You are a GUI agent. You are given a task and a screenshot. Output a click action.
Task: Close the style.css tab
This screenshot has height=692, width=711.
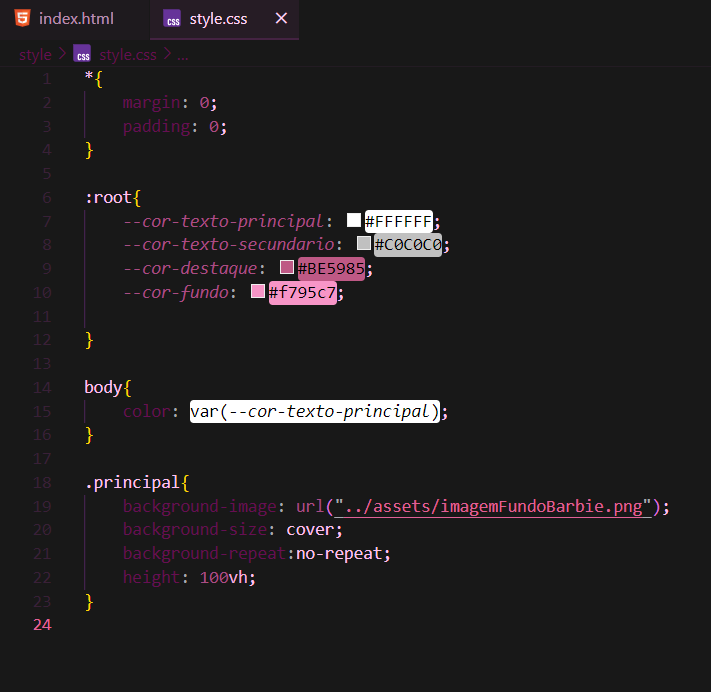tap(281, 19)
